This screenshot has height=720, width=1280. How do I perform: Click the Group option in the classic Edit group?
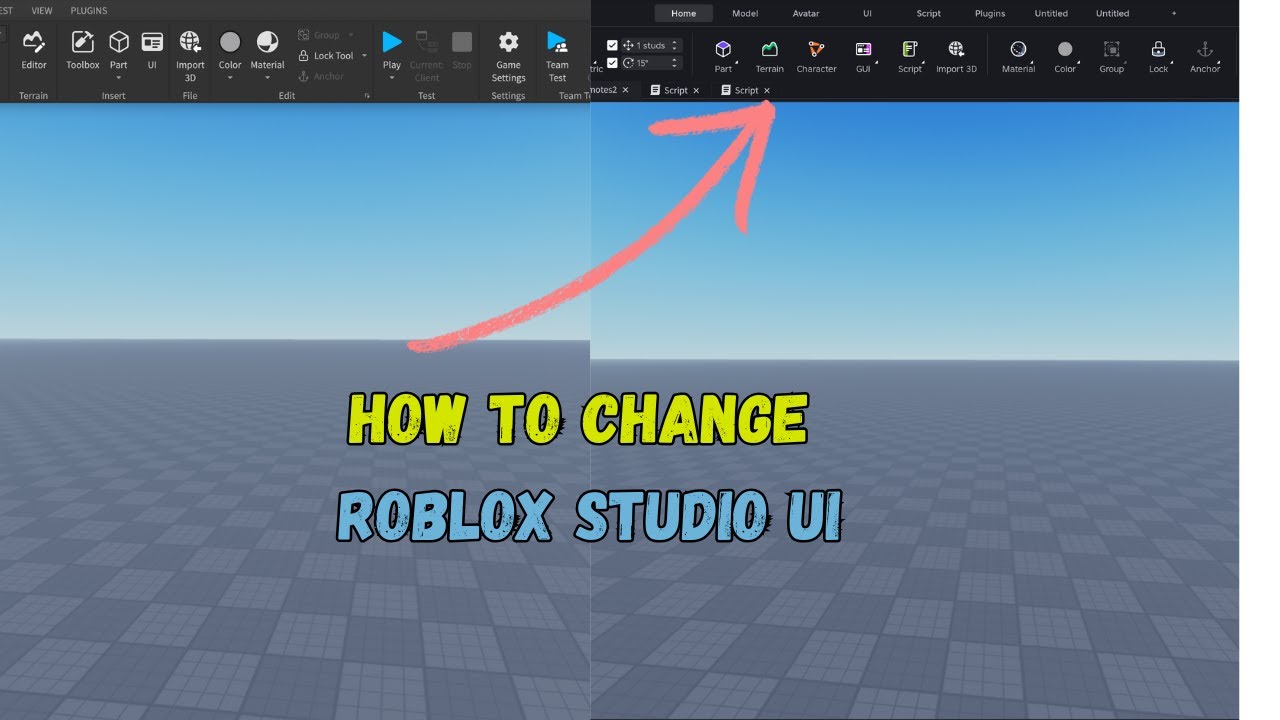click(319, 35)
